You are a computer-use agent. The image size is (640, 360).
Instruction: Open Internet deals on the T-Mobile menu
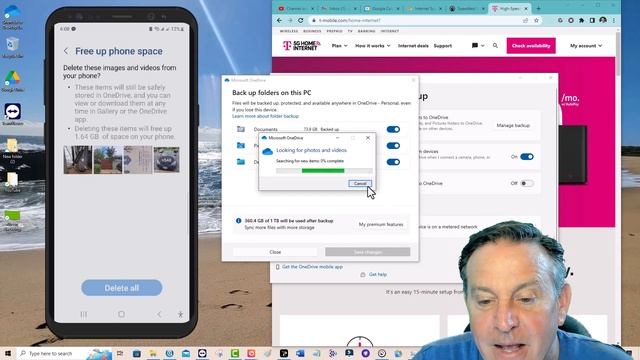413,46
